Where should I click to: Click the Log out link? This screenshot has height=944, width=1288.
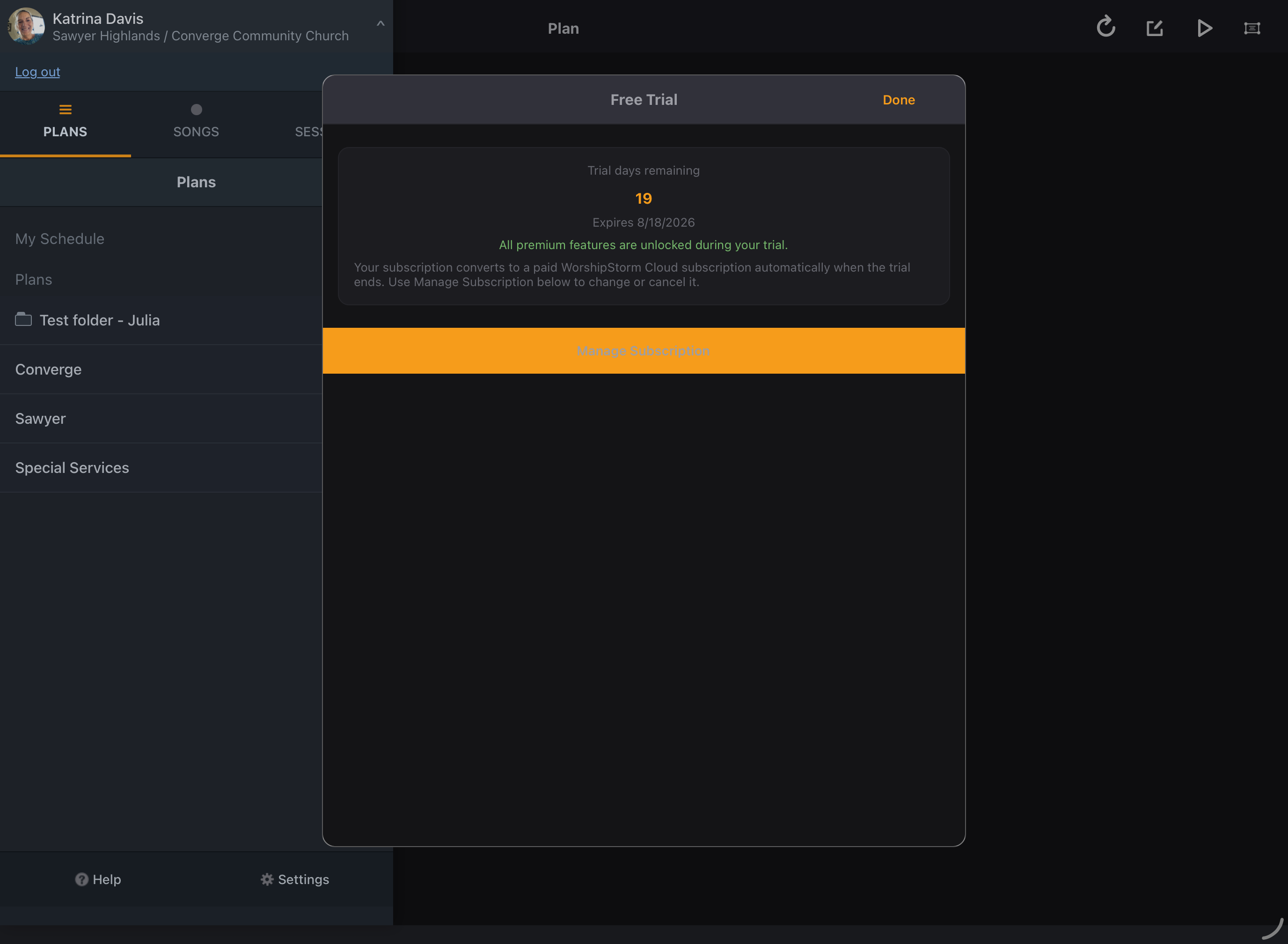click(37, 72)
